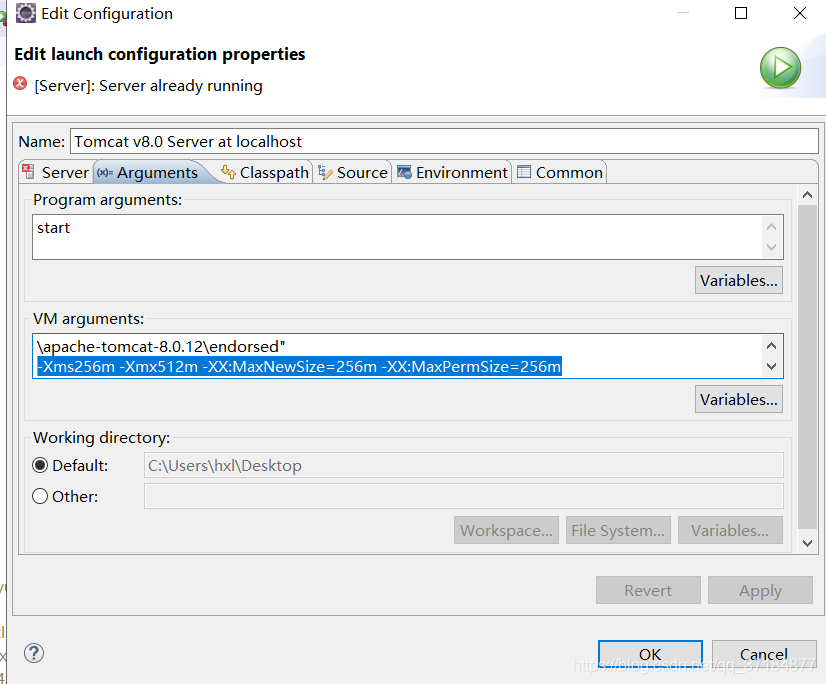Click the Revert button

point(648,590)
